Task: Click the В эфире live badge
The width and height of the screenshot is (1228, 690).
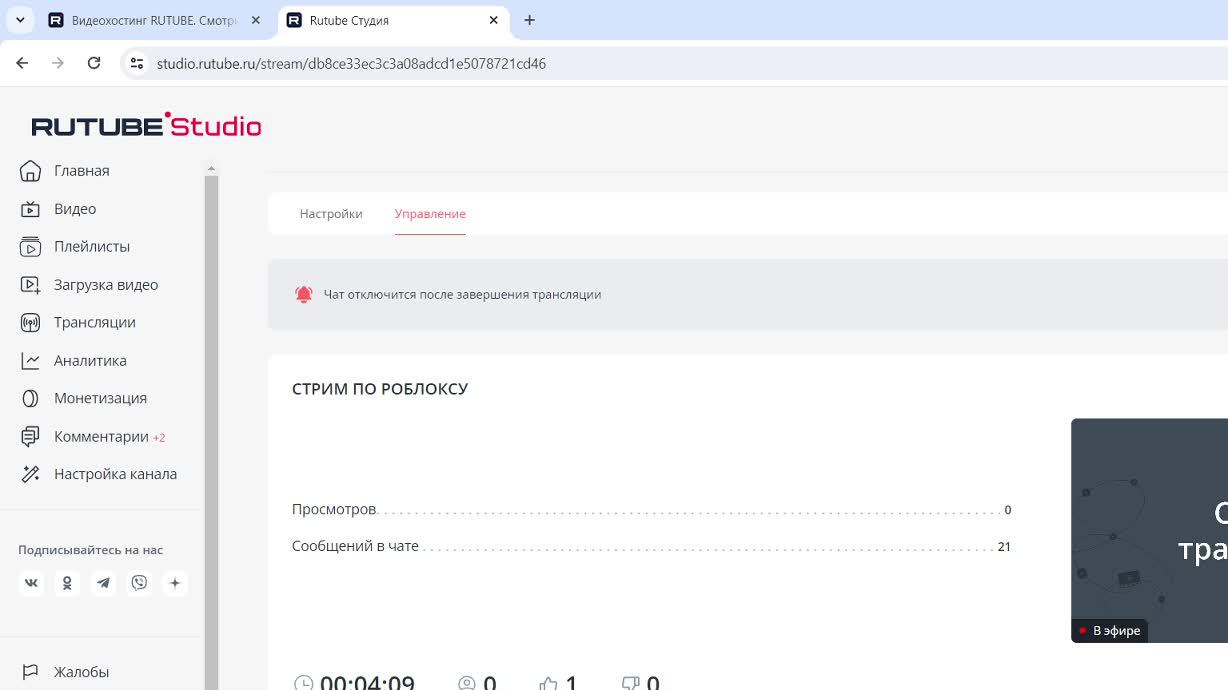Action: [x=1109, y=631]
